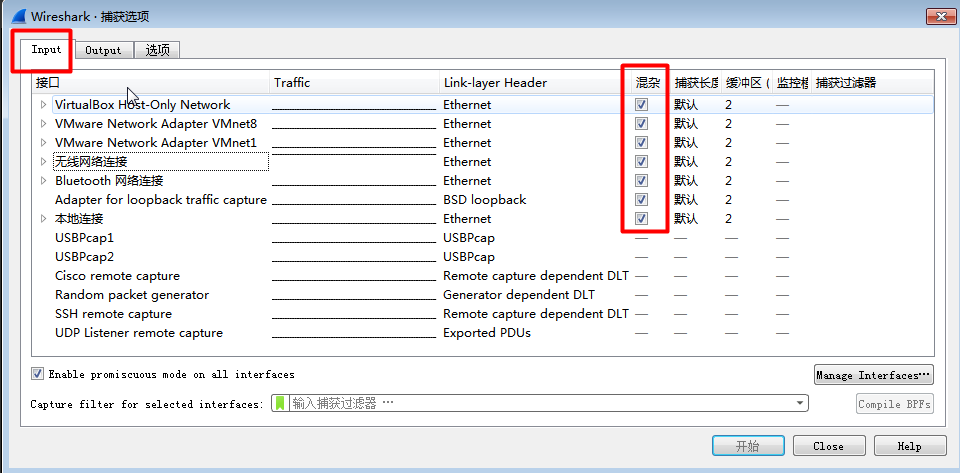Toggle promiscuous checkbox for VMware Adapter VMnet1
Image resolution: width=960 pixels, height=473 pixels.
(641, 143)
